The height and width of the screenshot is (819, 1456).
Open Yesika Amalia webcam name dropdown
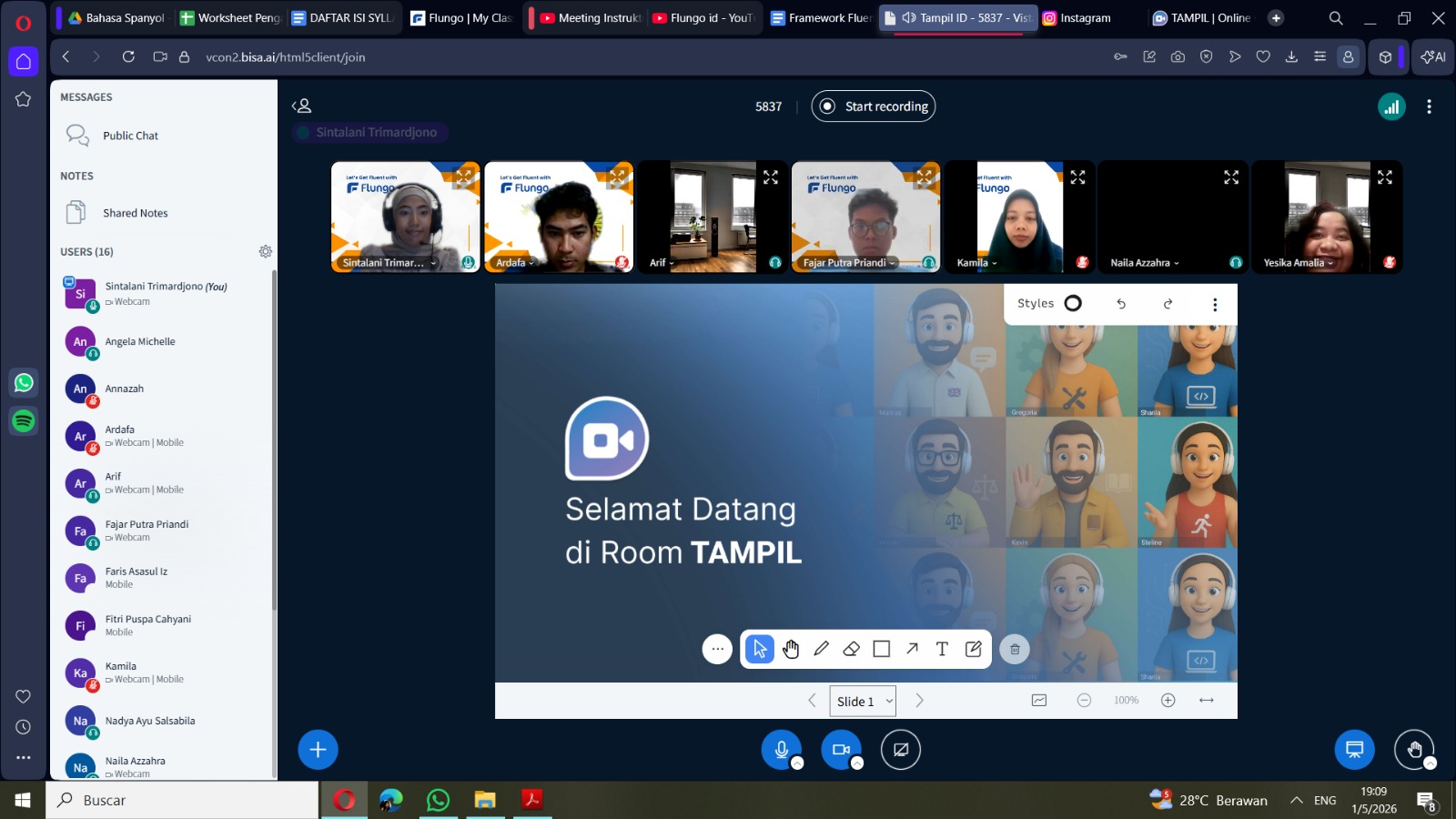(x=1299, y=263)
